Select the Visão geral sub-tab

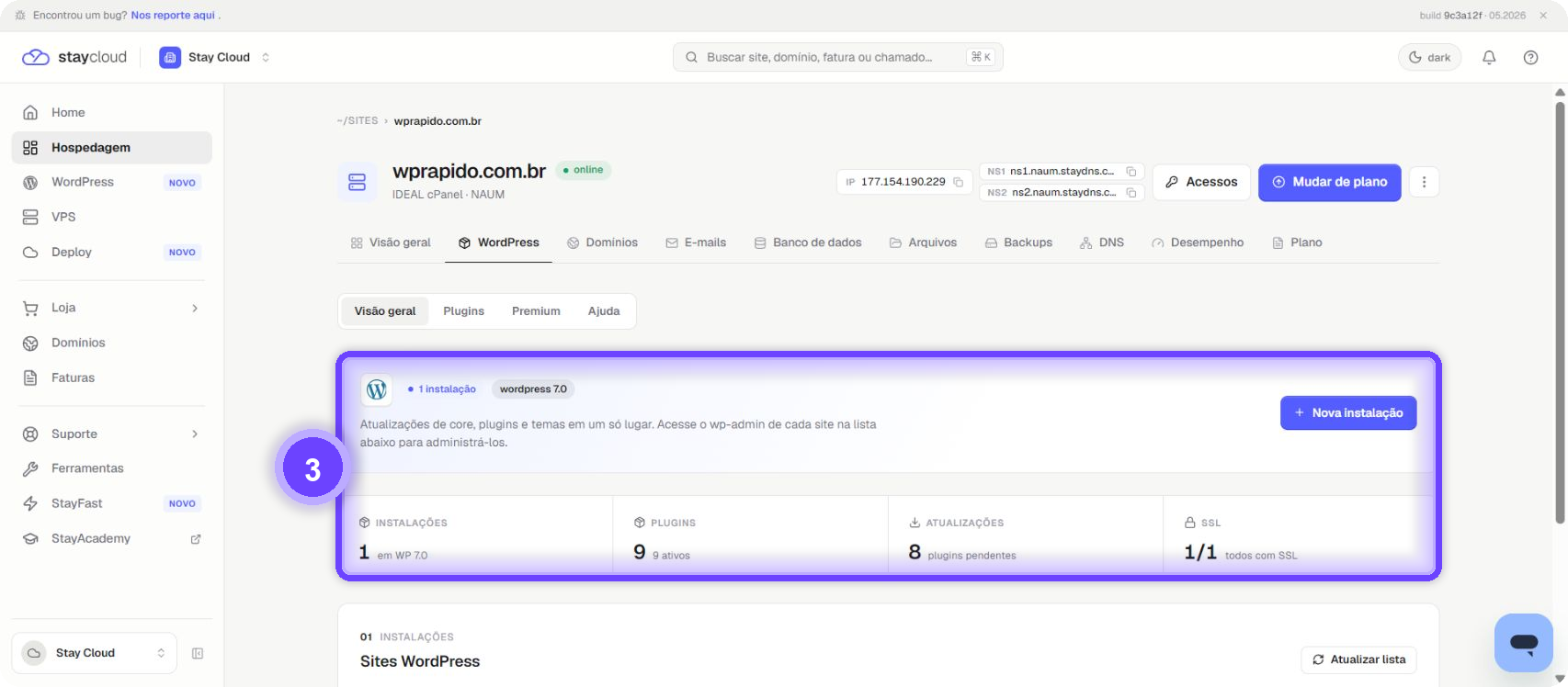pos(385,311)
